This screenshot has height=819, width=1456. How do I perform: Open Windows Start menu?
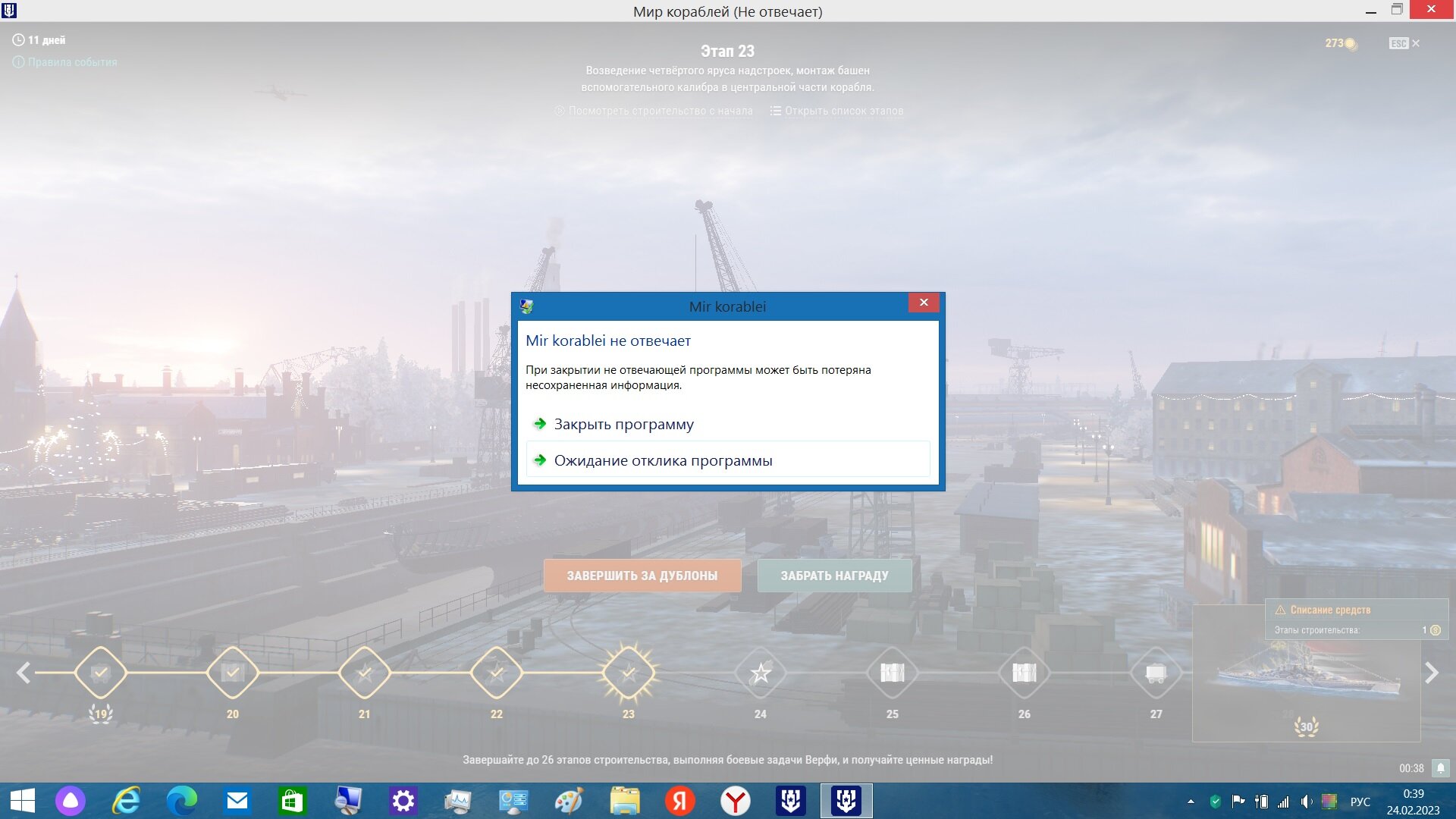coord(23,801)
